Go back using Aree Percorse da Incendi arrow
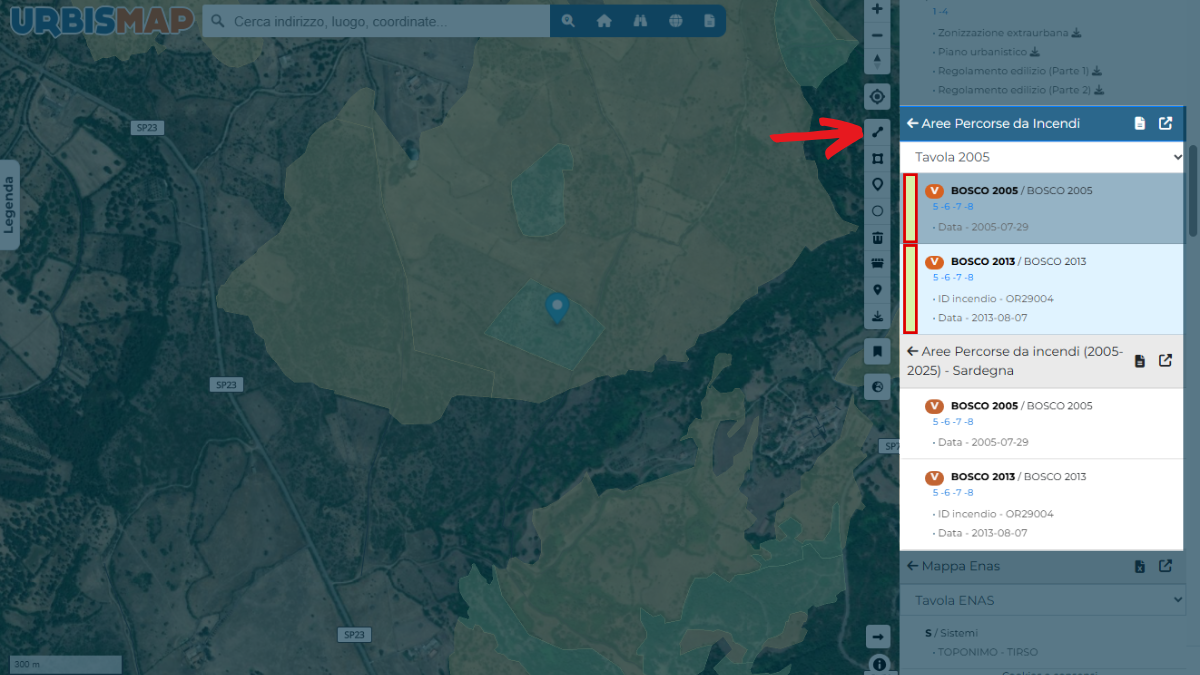 click(912, 124)
